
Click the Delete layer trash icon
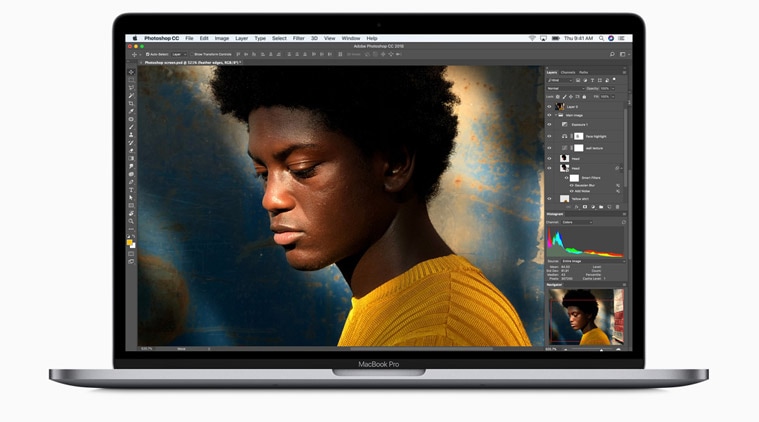(618, 207)
